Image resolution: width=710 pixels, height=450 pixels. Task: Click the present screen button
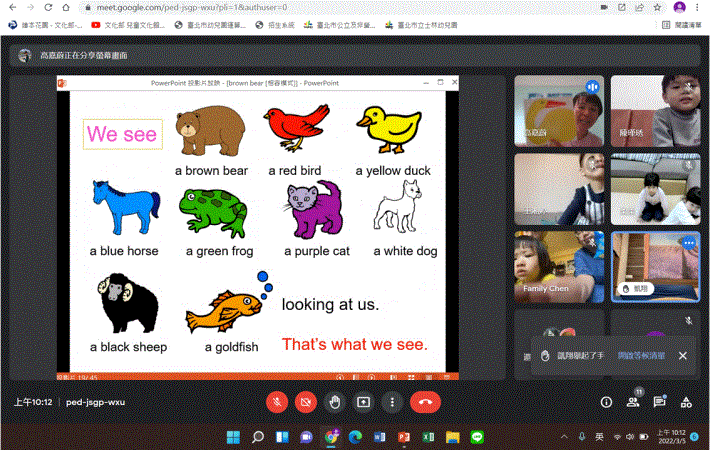pos(364,402)
